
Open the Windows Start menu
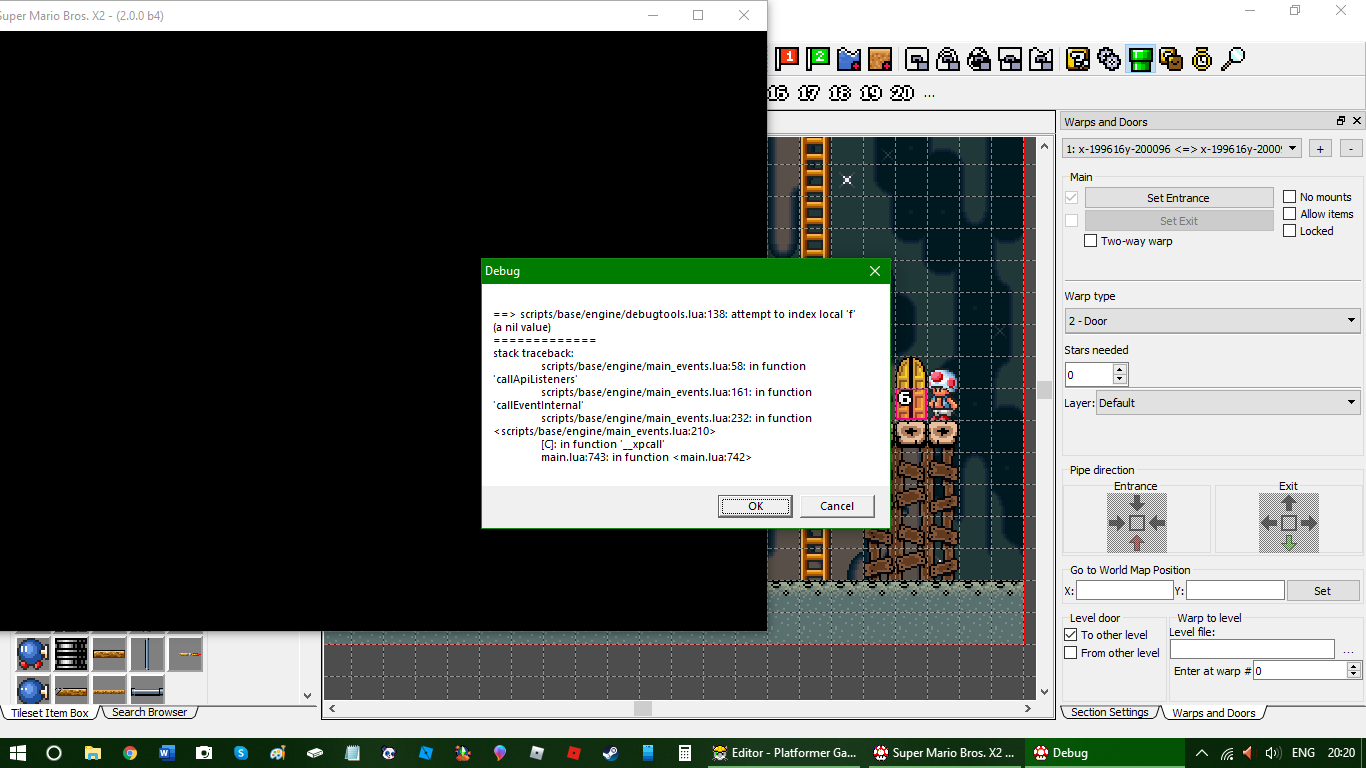point(18,753)
